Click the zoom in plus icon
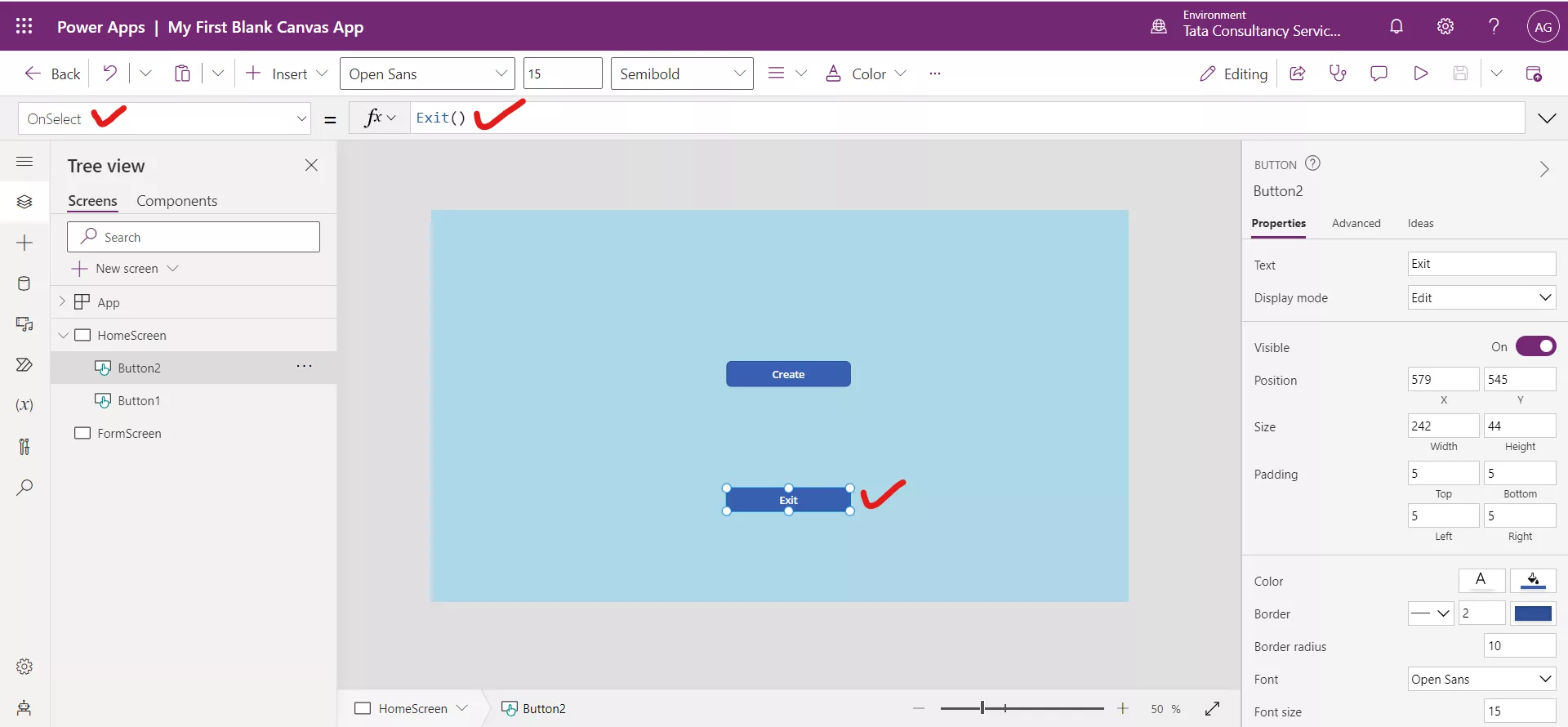Viewport: 1568px width, 727px height. tap(1123, 708)
